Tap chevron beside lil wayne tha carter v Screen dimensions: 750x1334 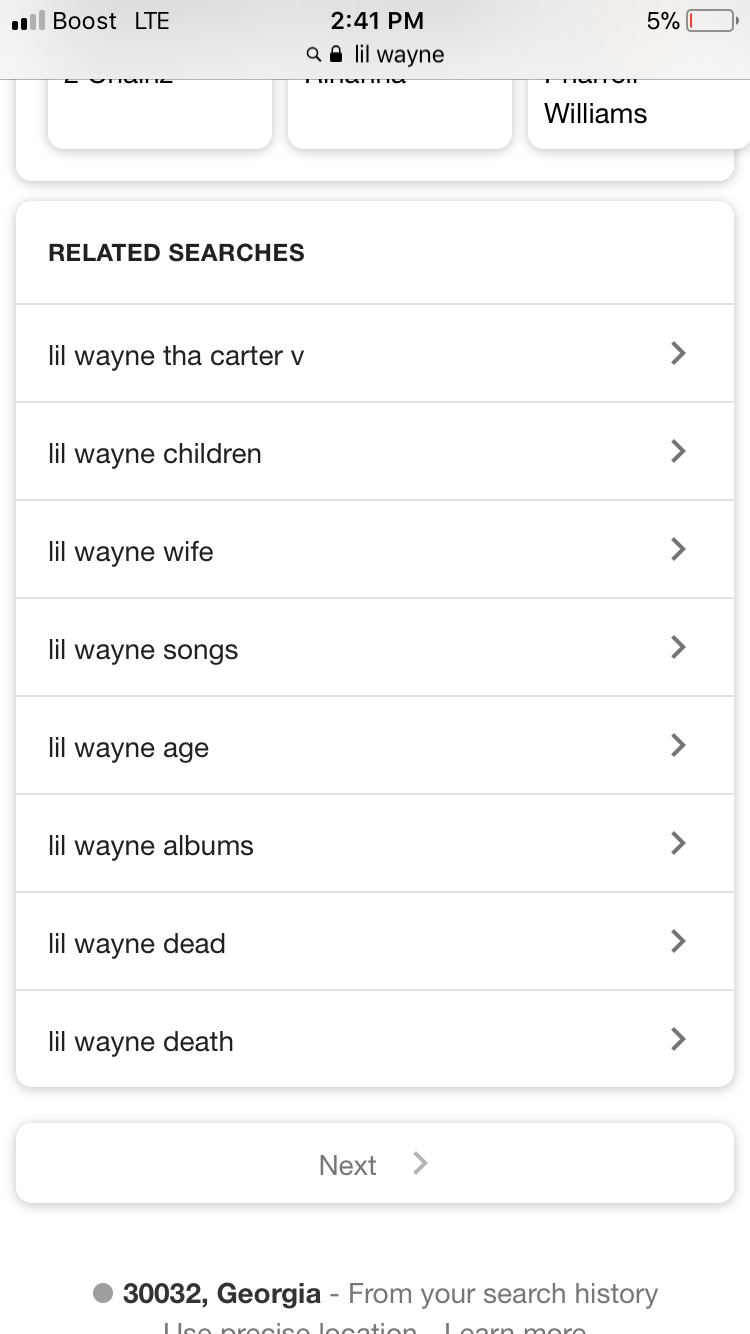(x=678, y=353)
